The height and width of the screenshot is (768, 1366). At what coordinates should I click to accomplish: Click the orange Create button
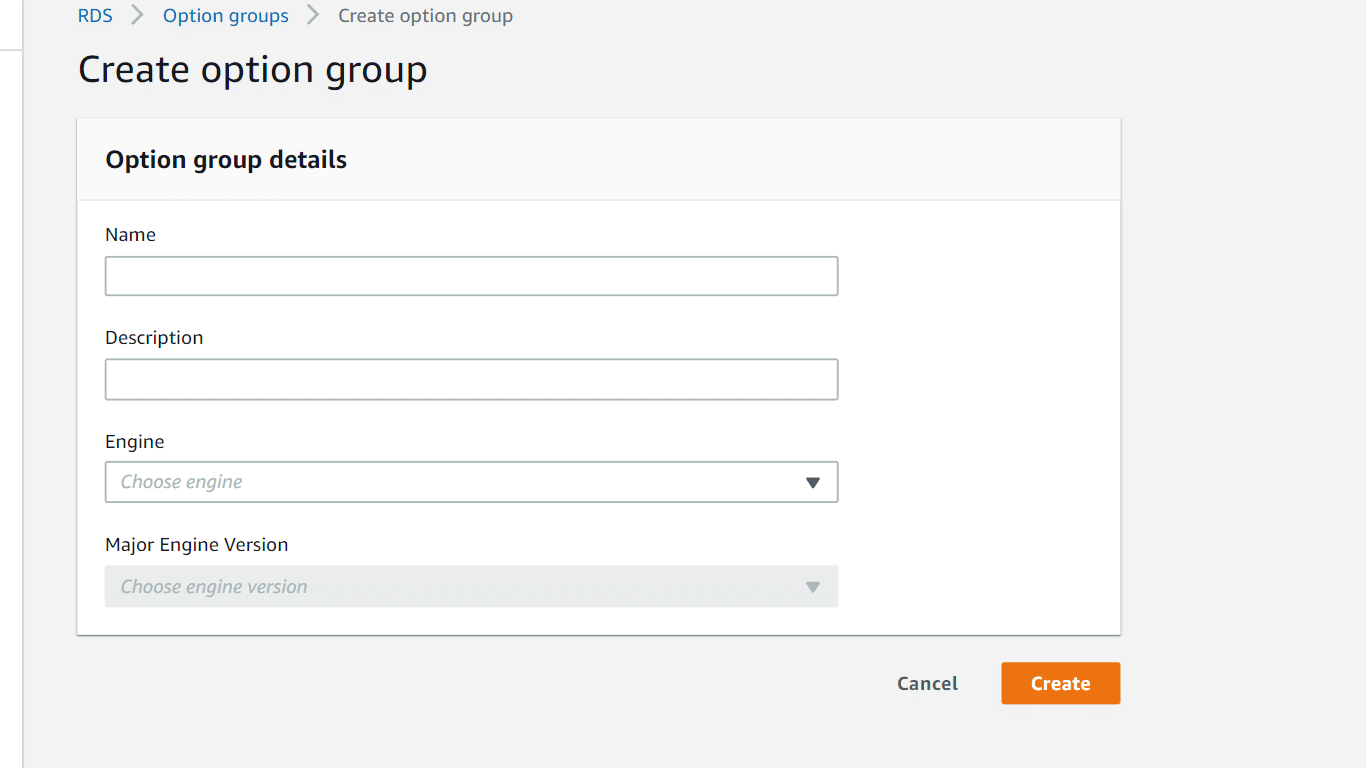[1061, 684]
